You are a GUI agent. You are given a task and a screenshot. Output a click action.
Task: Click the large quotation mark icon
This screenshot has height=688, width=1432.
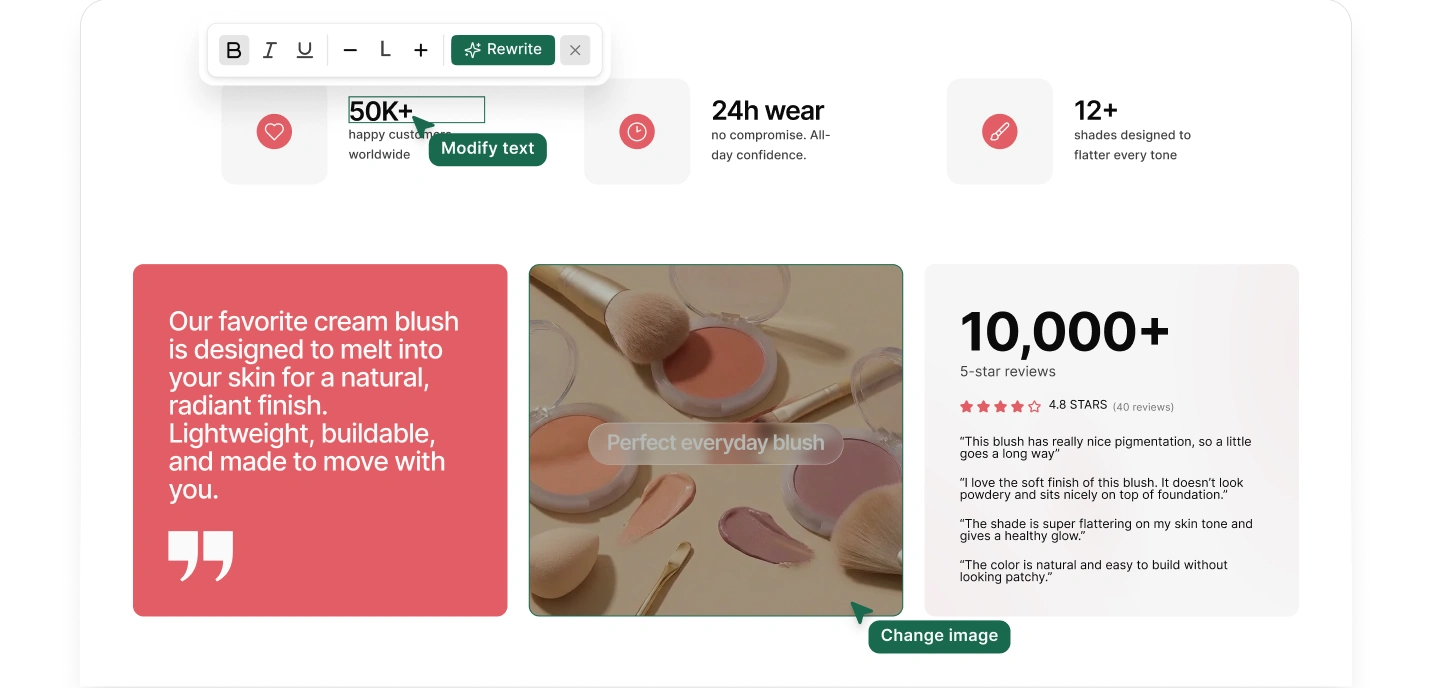coord(201,556)
